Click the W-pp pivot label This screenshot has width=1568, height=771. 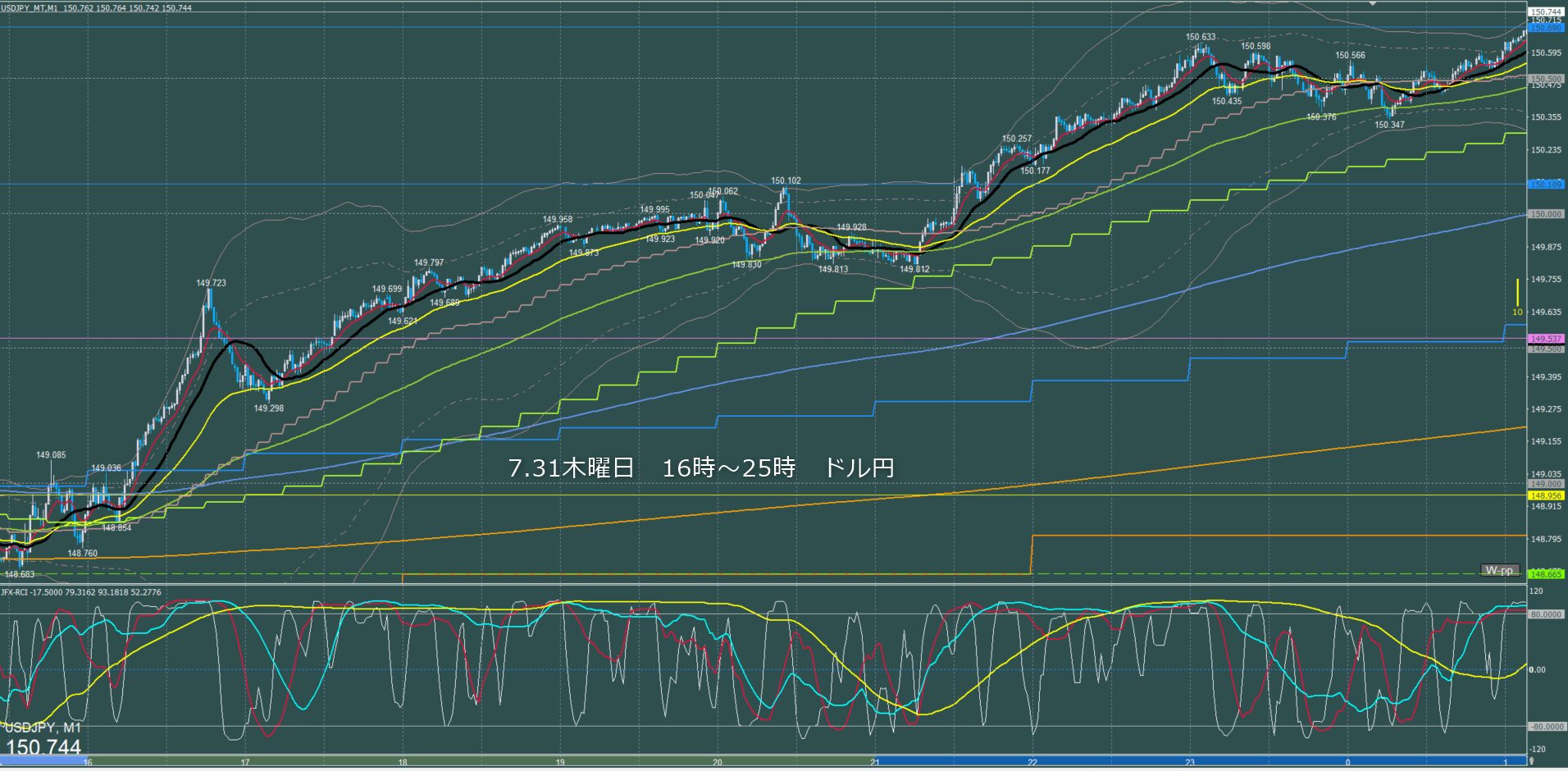1500,570
